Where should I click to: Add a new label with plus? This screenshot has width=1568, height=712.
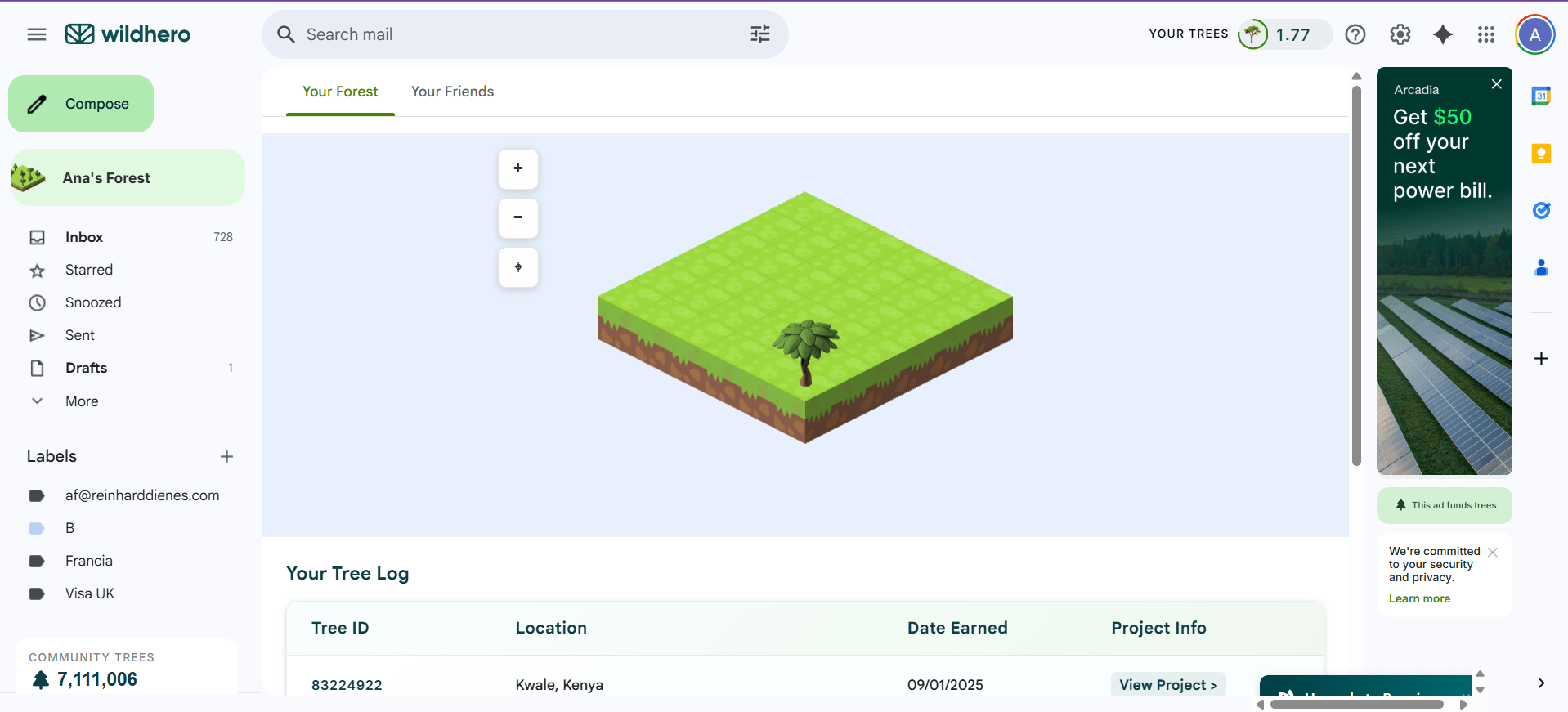point(226,457)
